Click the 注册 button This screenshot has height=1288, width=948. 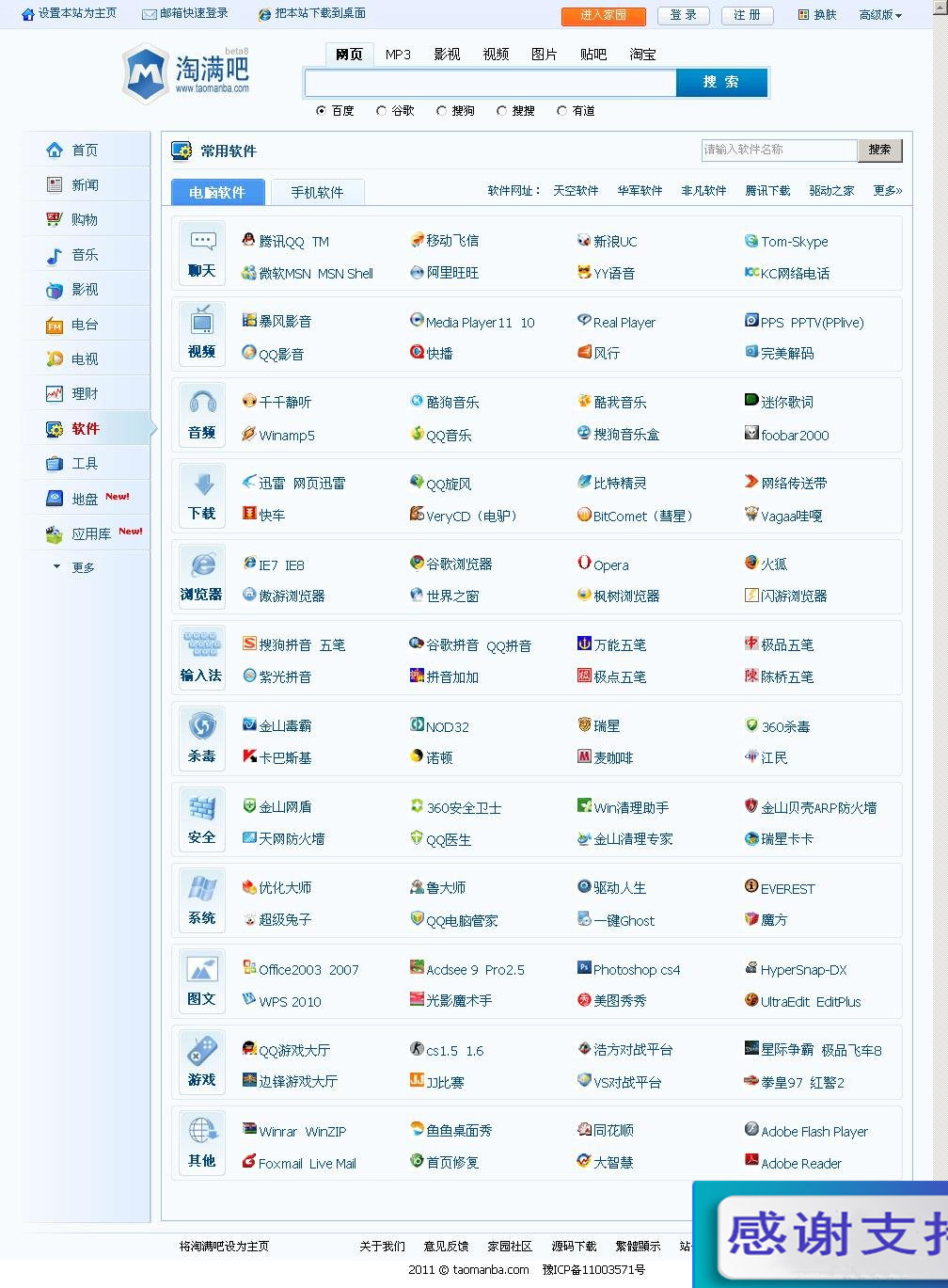pos(748,15)
